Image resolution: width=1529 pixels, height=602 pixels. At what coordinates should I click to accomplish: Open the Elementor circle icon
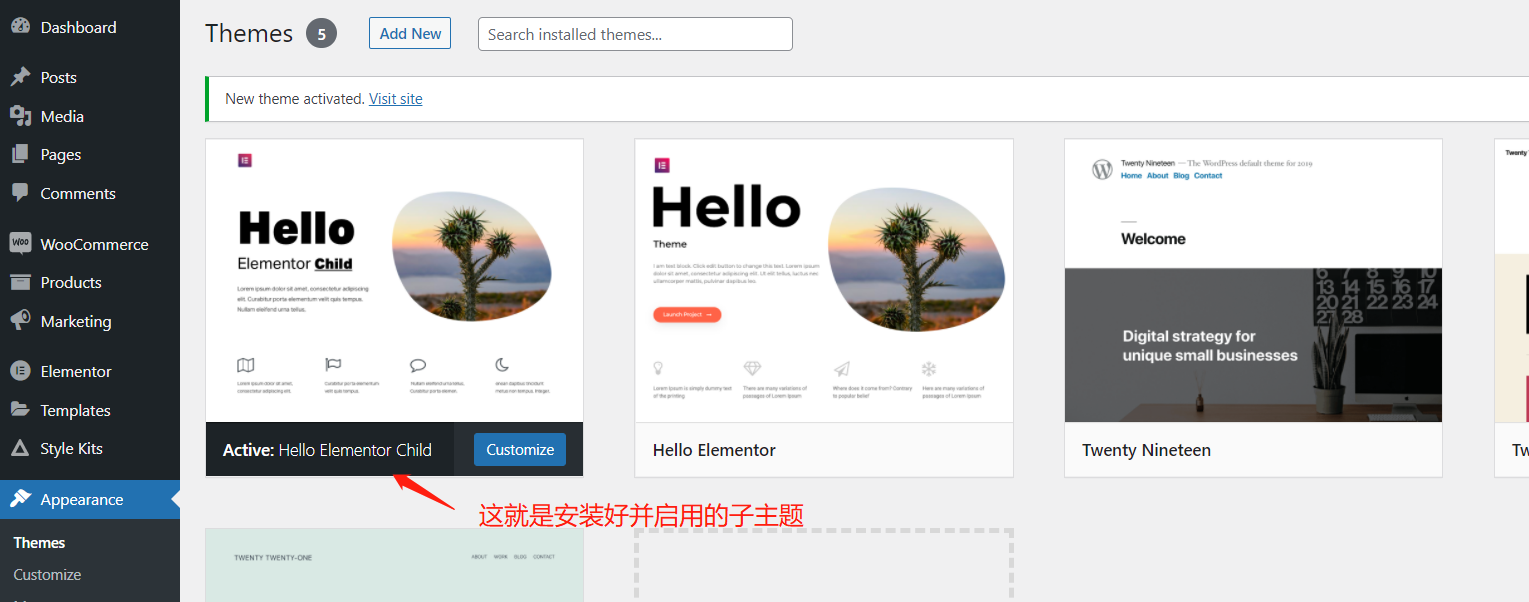point(20,371)
